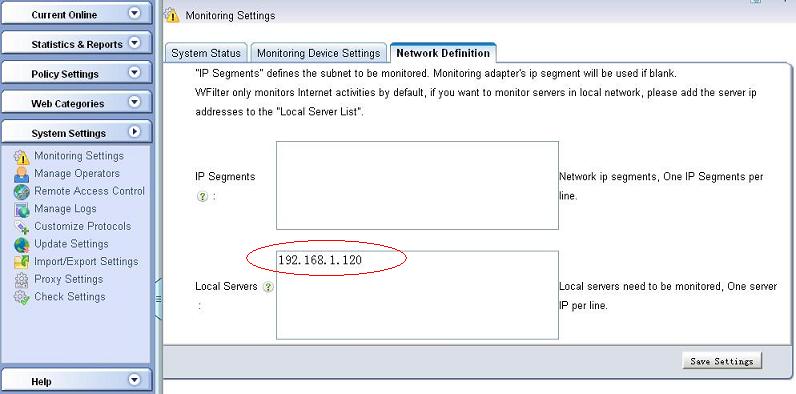Click the Monitoring Settings warning icon in sidebar

[21, 157]
